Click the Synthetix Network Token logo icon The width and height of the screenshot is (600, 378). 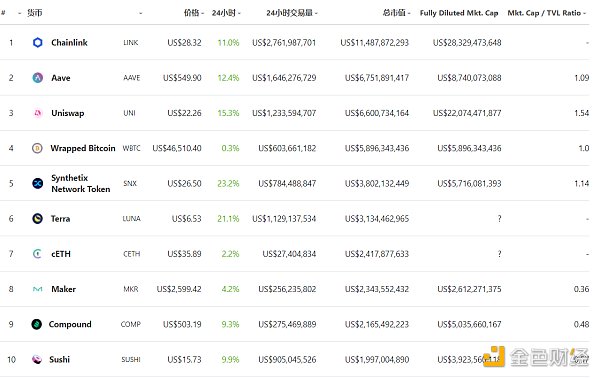(38, 183)
